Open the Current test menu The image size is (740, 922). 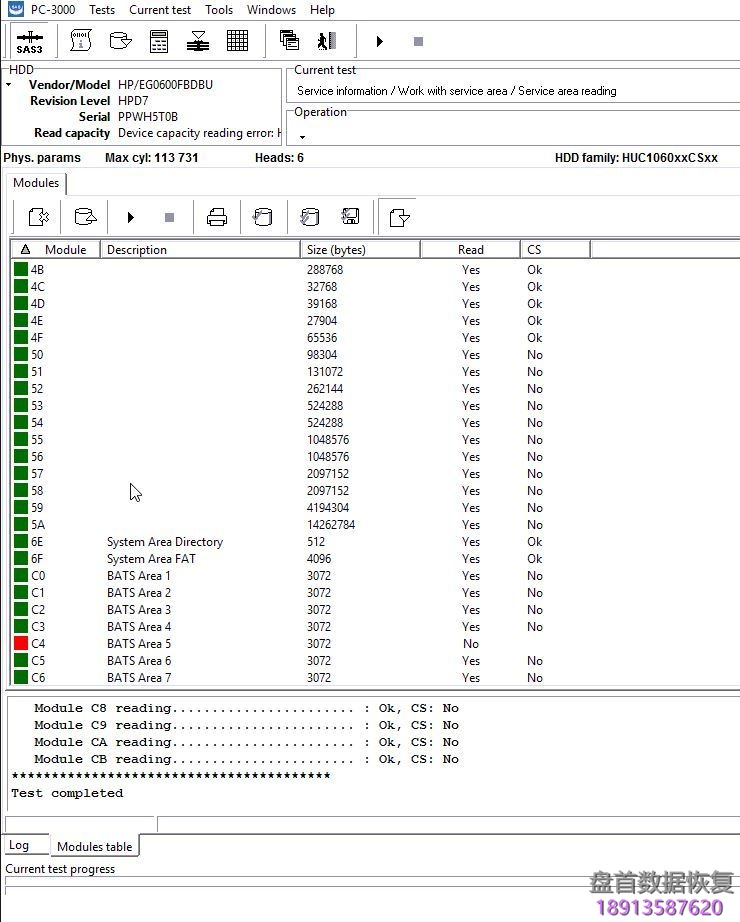coord(160,9)
